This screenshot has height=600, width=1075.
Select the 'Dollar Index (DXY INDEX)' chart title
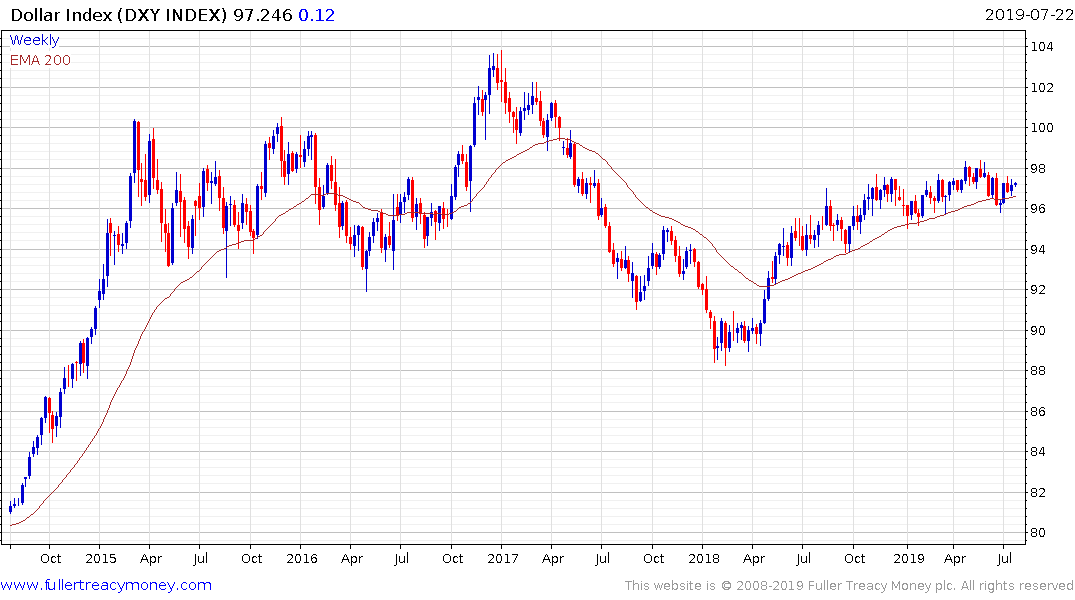pyautogui.click(x=119, y=15)
